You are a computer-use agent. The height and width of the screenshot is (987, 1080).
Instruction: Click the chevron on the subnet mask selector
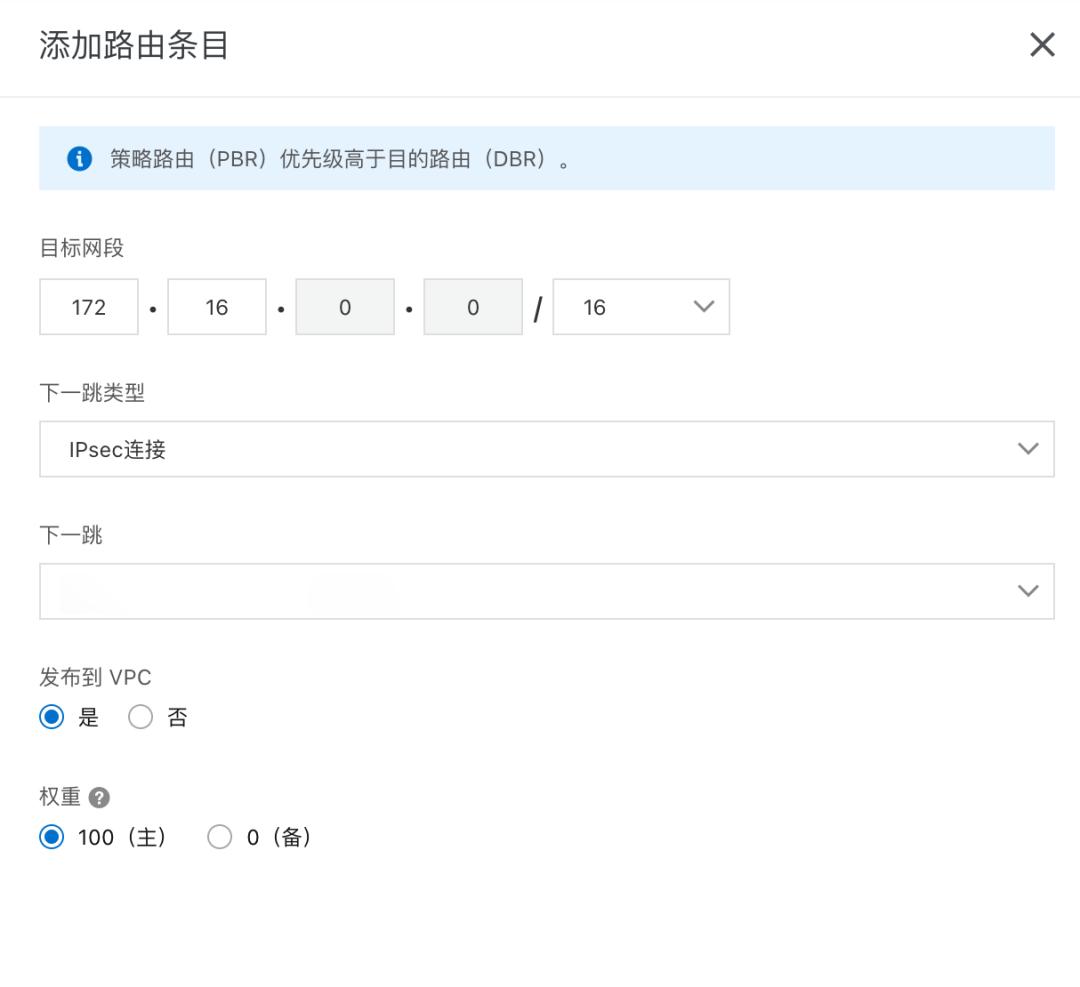(706, 307)
